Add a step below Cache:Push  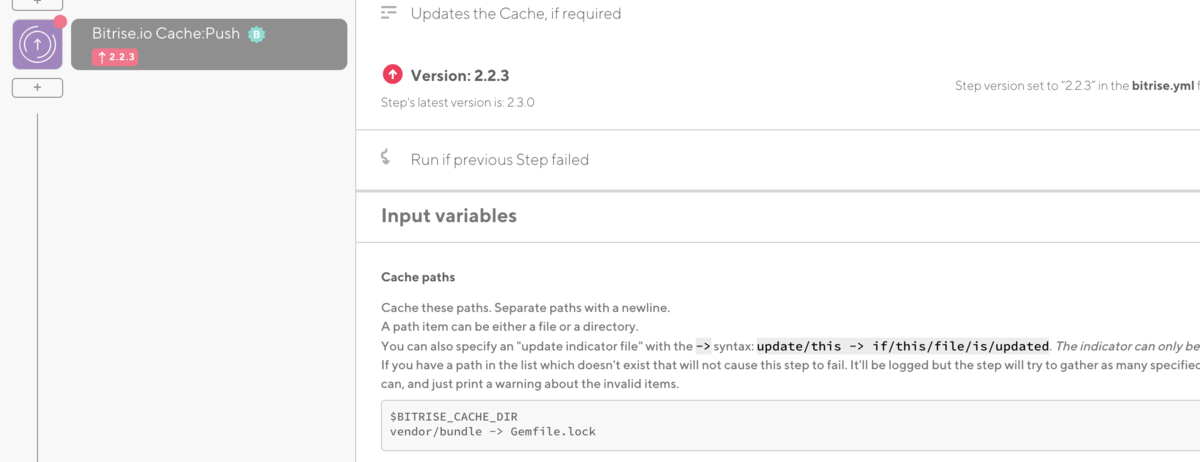pos(37,88)
